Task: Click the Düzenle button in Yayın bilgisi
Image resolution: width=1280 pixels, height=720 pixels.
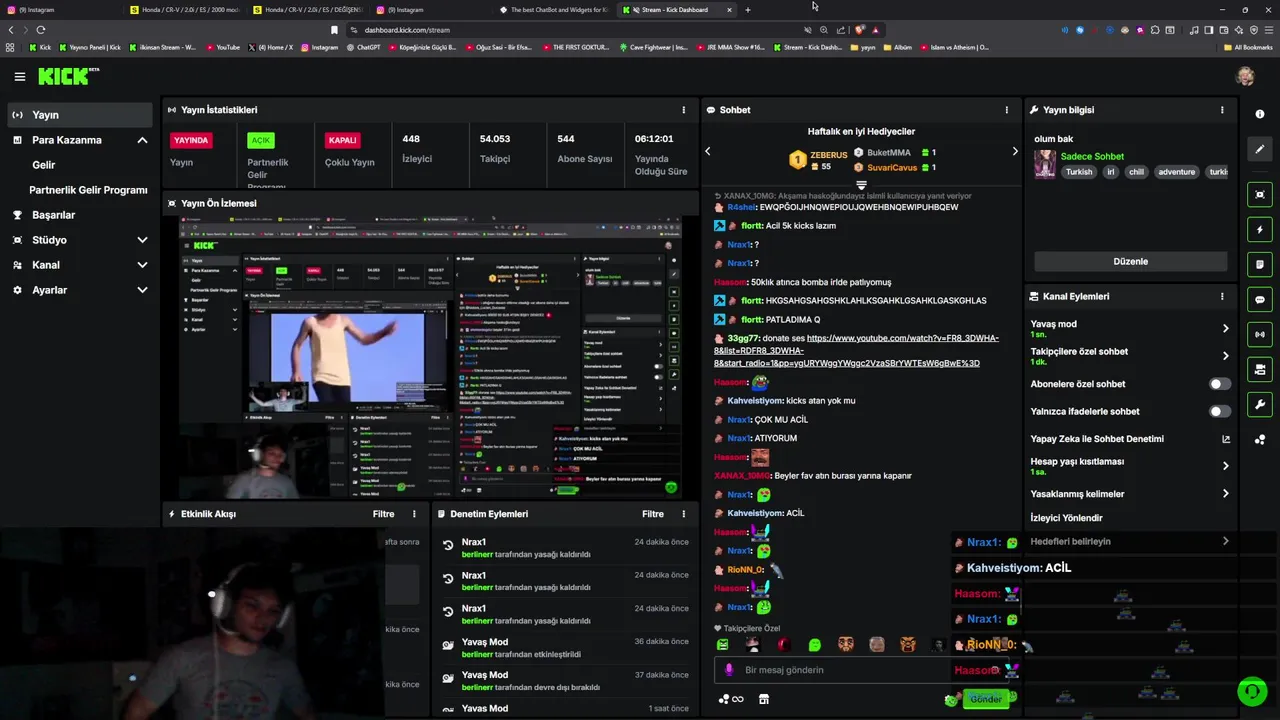Action: (x=1130, y=261)
